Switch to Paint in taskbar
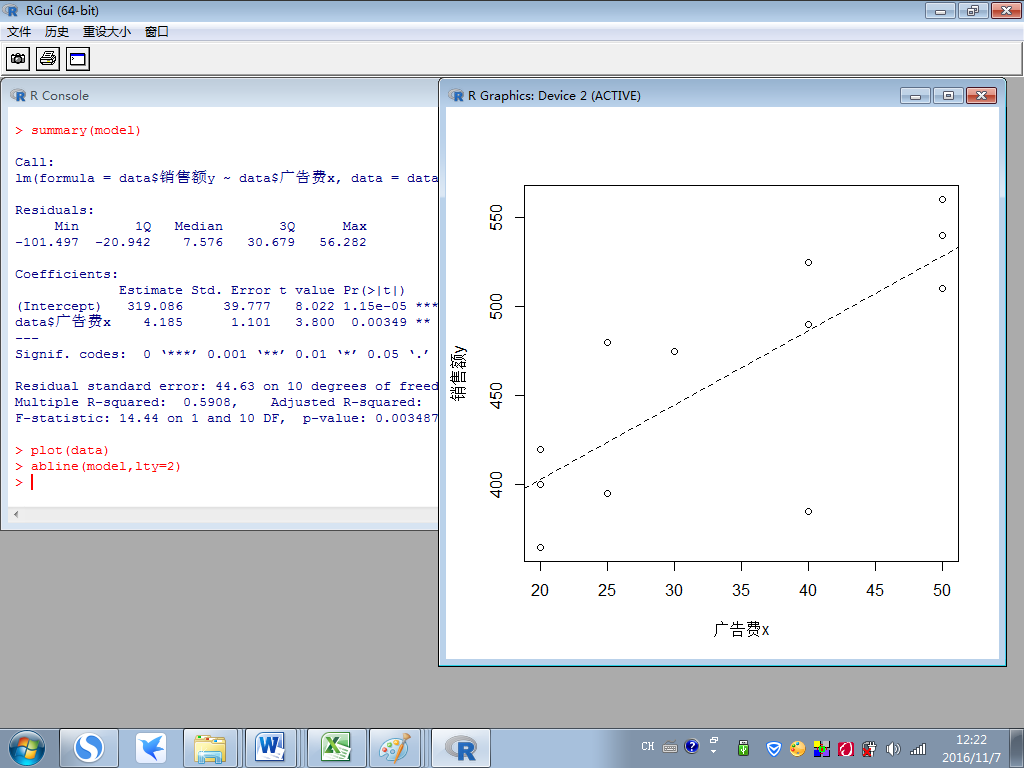Viewport: 1024px width, 768px height. (396, 748)
